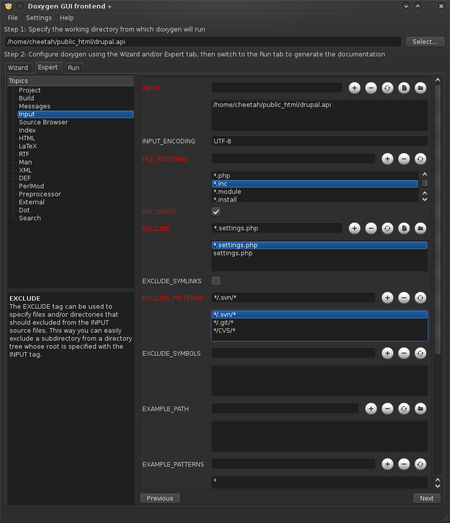Select *.php in the FILE_PATTERNS list

pos(315,176)
